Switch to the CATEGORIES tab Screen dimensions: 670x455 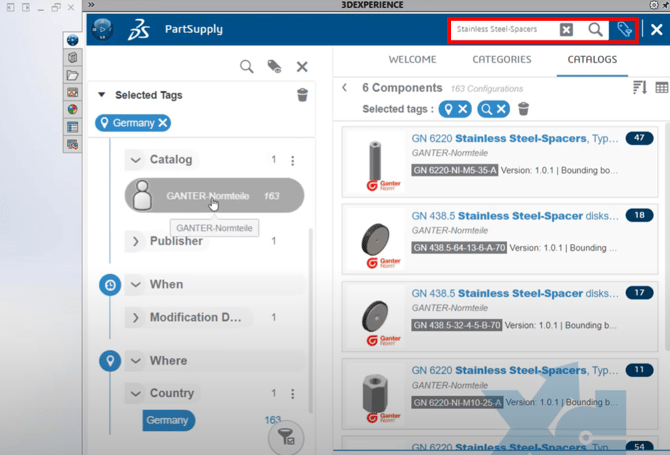[x=501, y=59]
